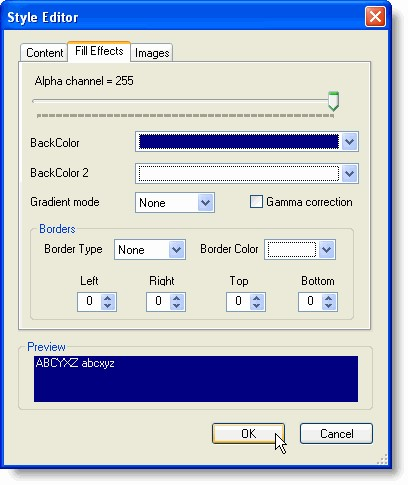Decrease the Left border value
408x485 pixels.
(x=107, y=306)
